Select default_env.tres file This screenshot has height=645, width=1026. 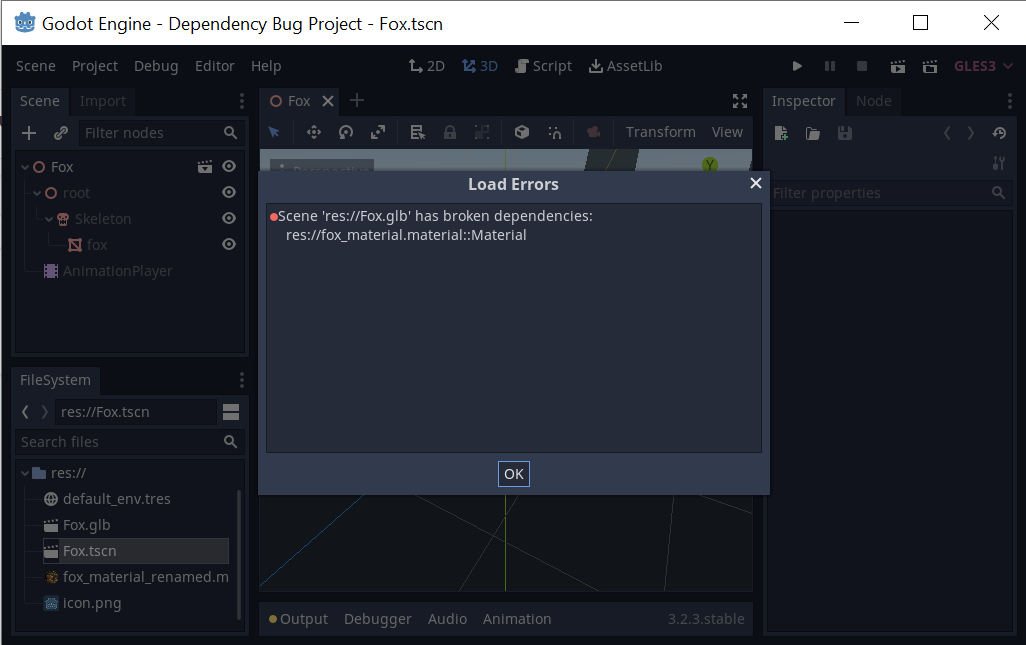(116, 499)
